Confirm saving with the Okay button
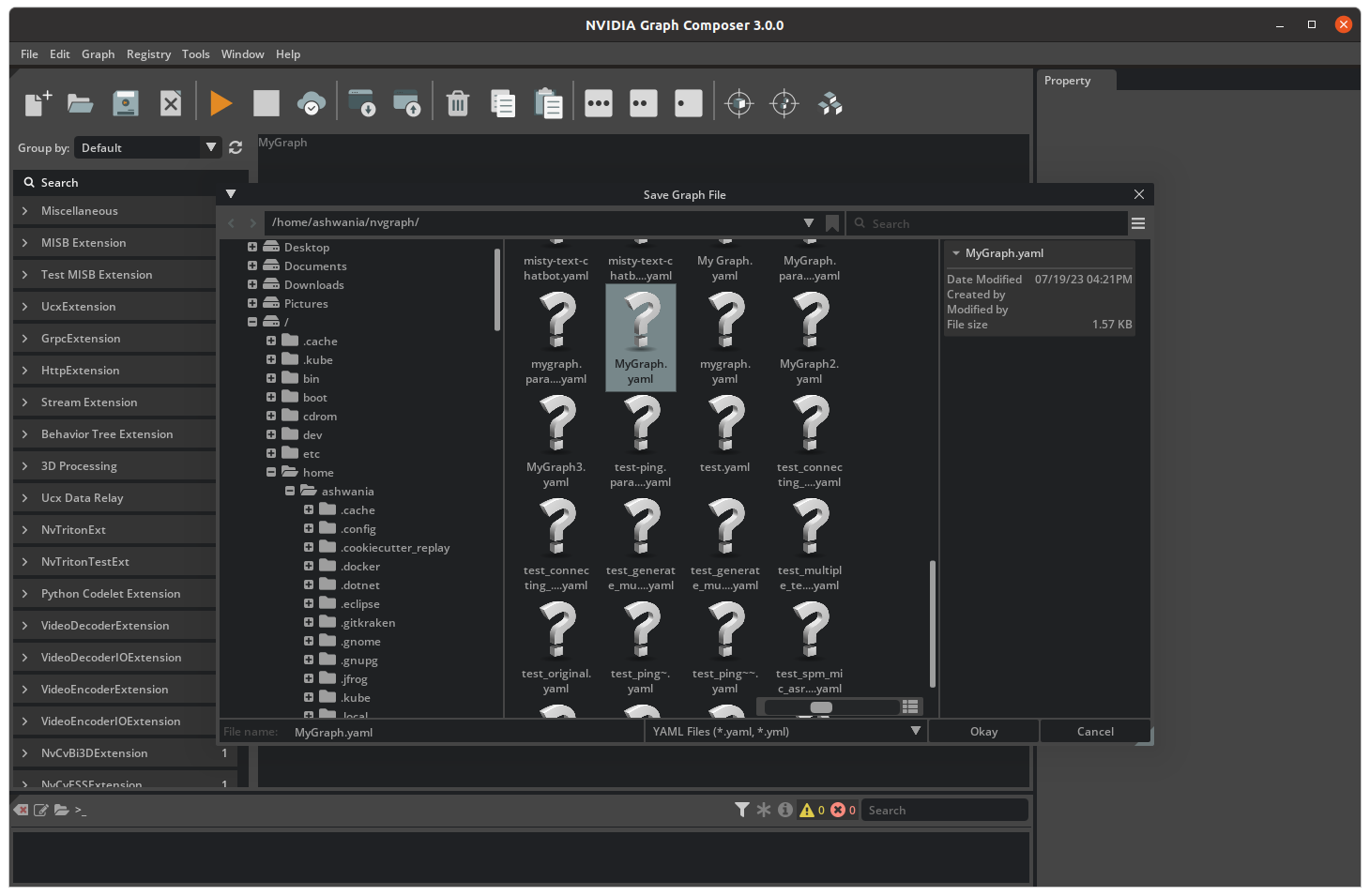 click(x=983, y=732)
